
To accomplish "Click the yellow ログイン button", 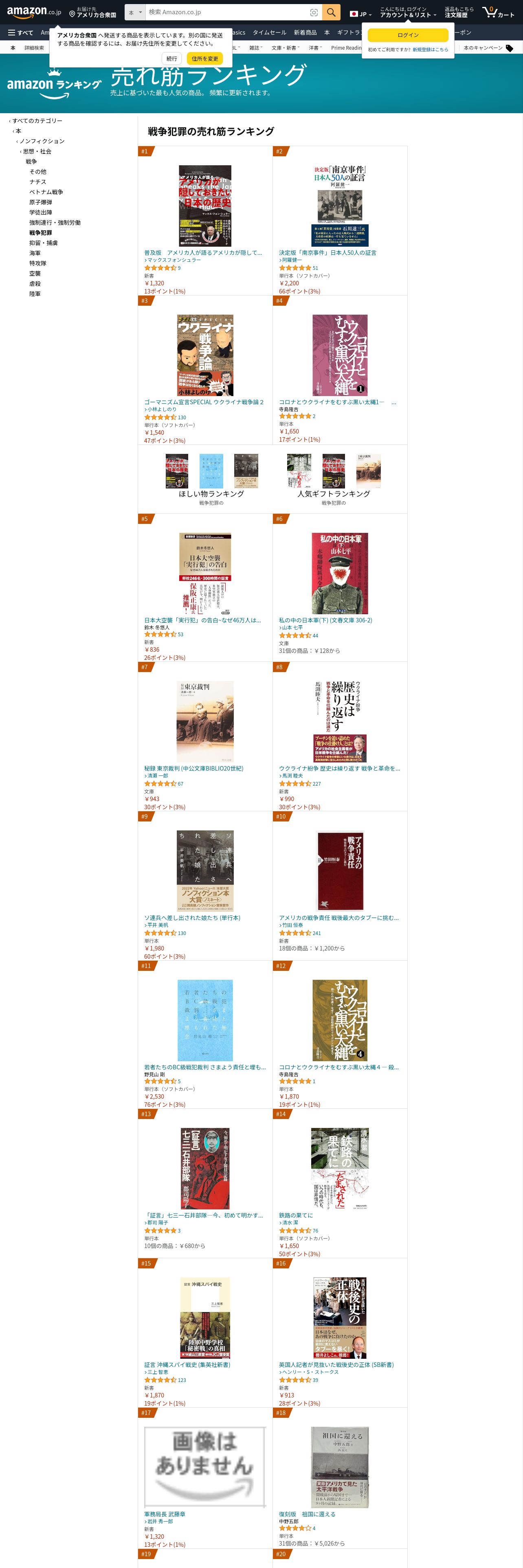I will pos(407,35).
